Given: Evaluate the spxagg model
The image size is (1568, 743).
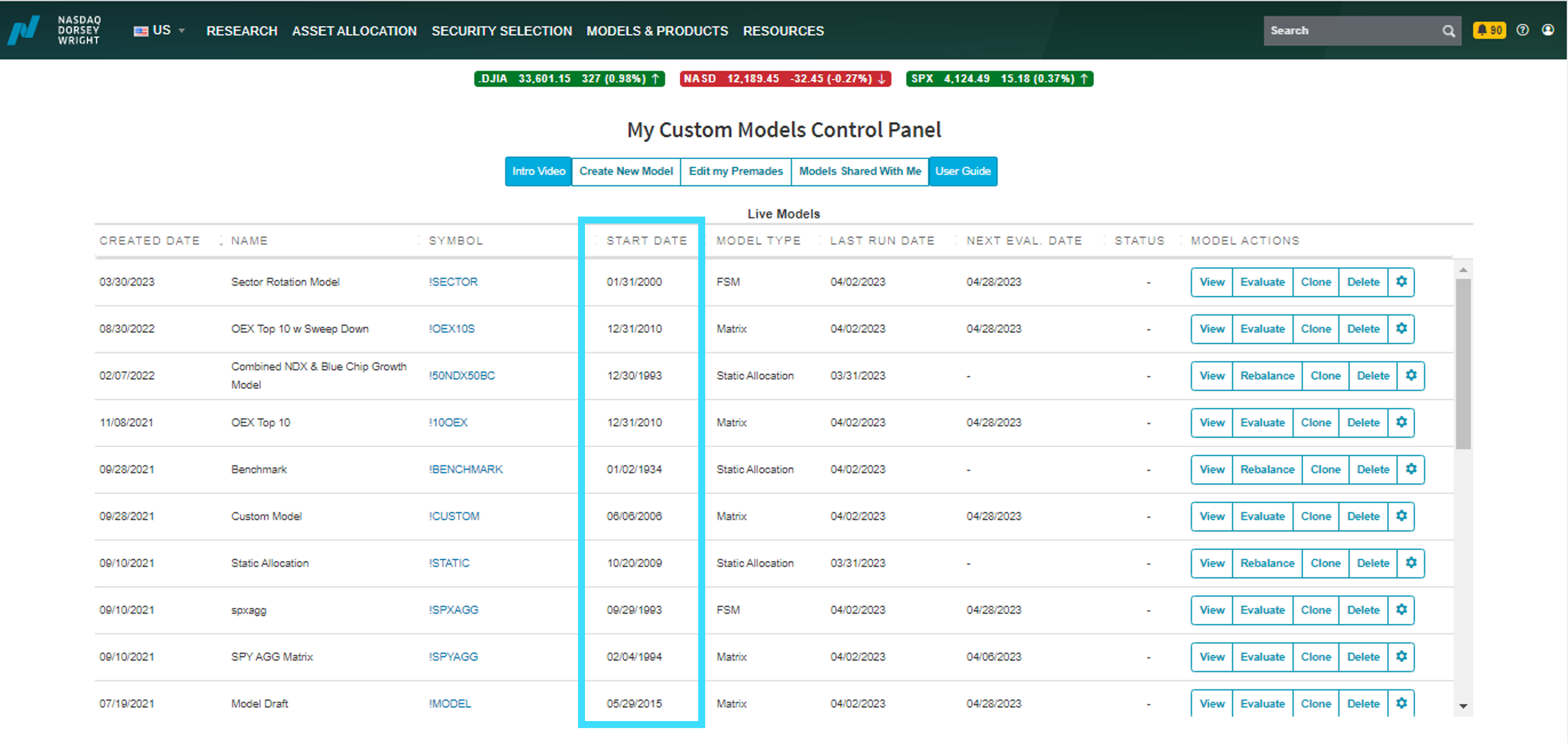Looking at the screenshot, I should (x=1262, y=610).
